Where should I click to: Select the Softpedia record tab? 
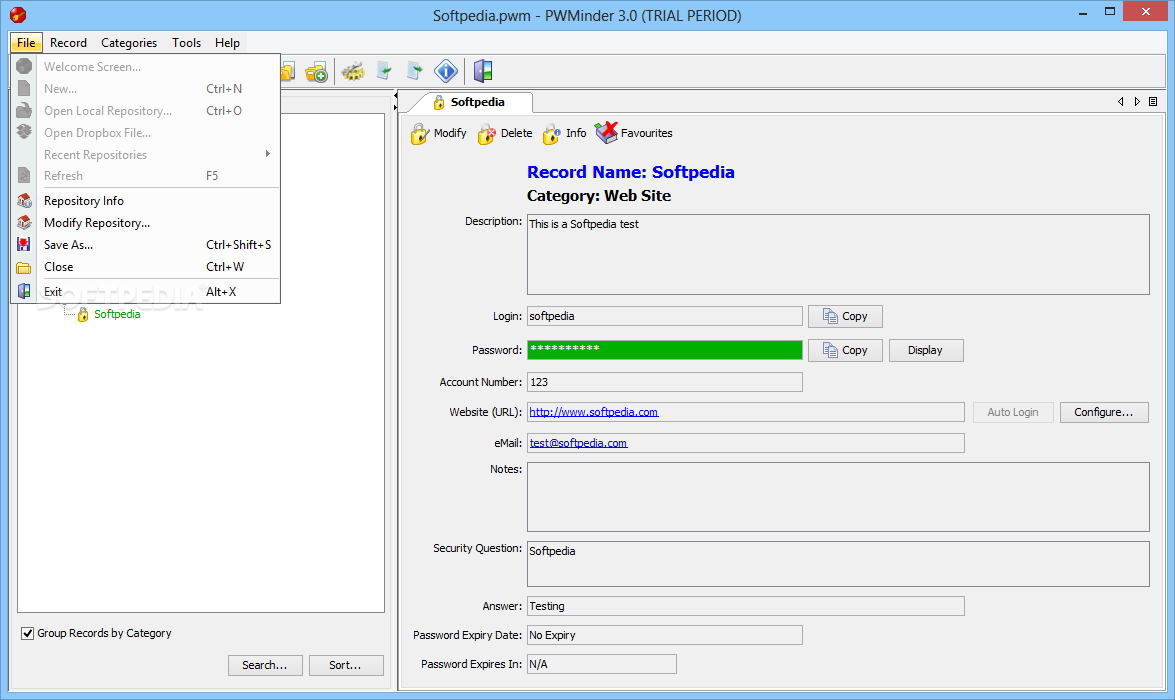[471, 103]
